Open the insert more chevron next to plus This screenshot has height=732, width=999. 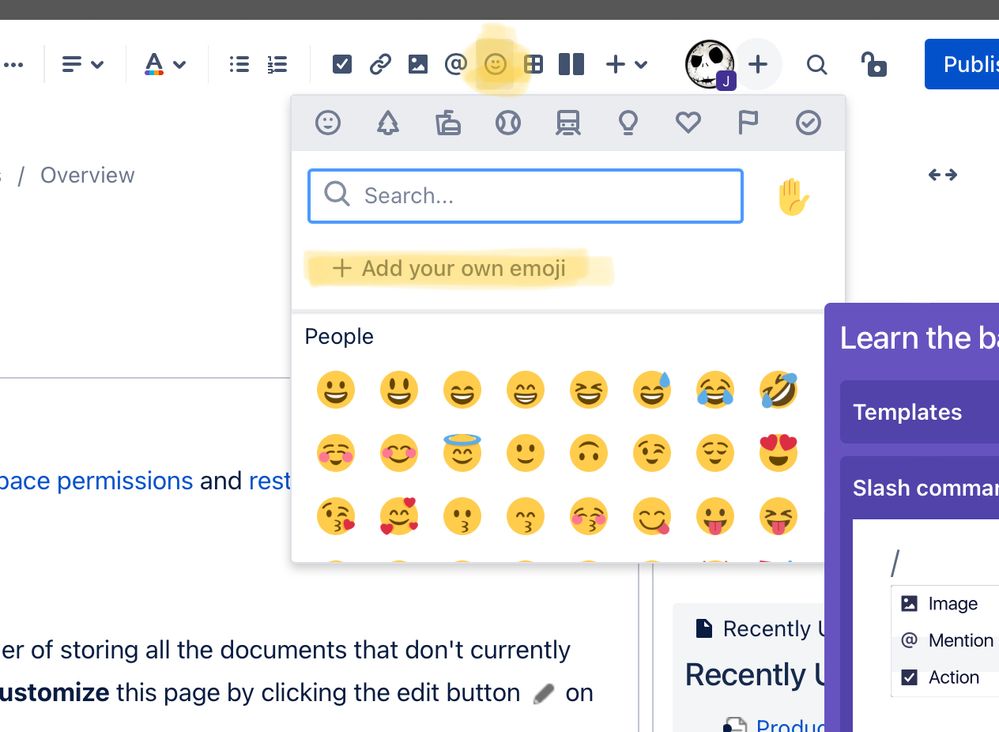tap(640, 63)
